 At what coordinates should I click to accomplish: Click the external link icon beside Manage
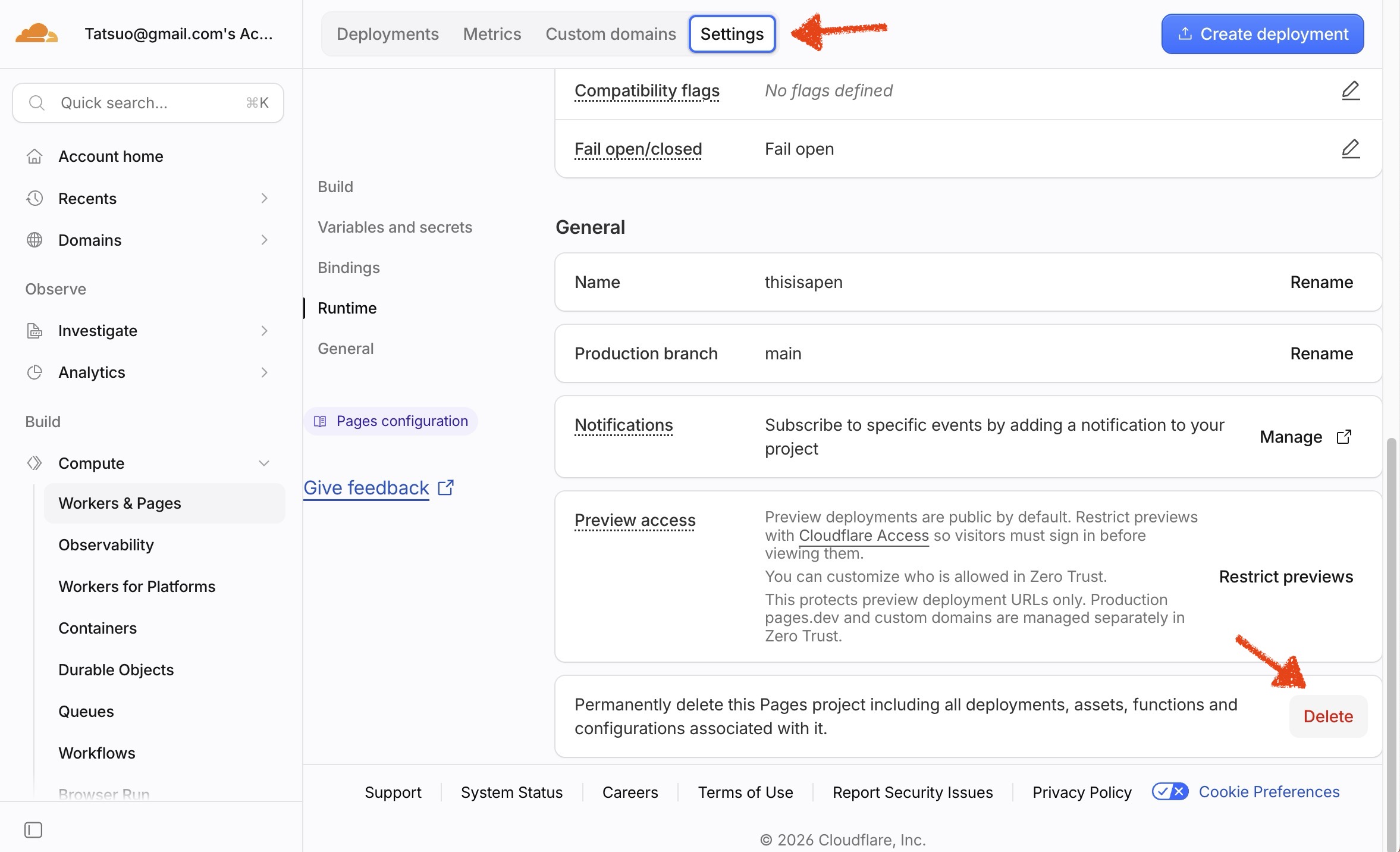pyautogui.click(x=1344, y=437)
